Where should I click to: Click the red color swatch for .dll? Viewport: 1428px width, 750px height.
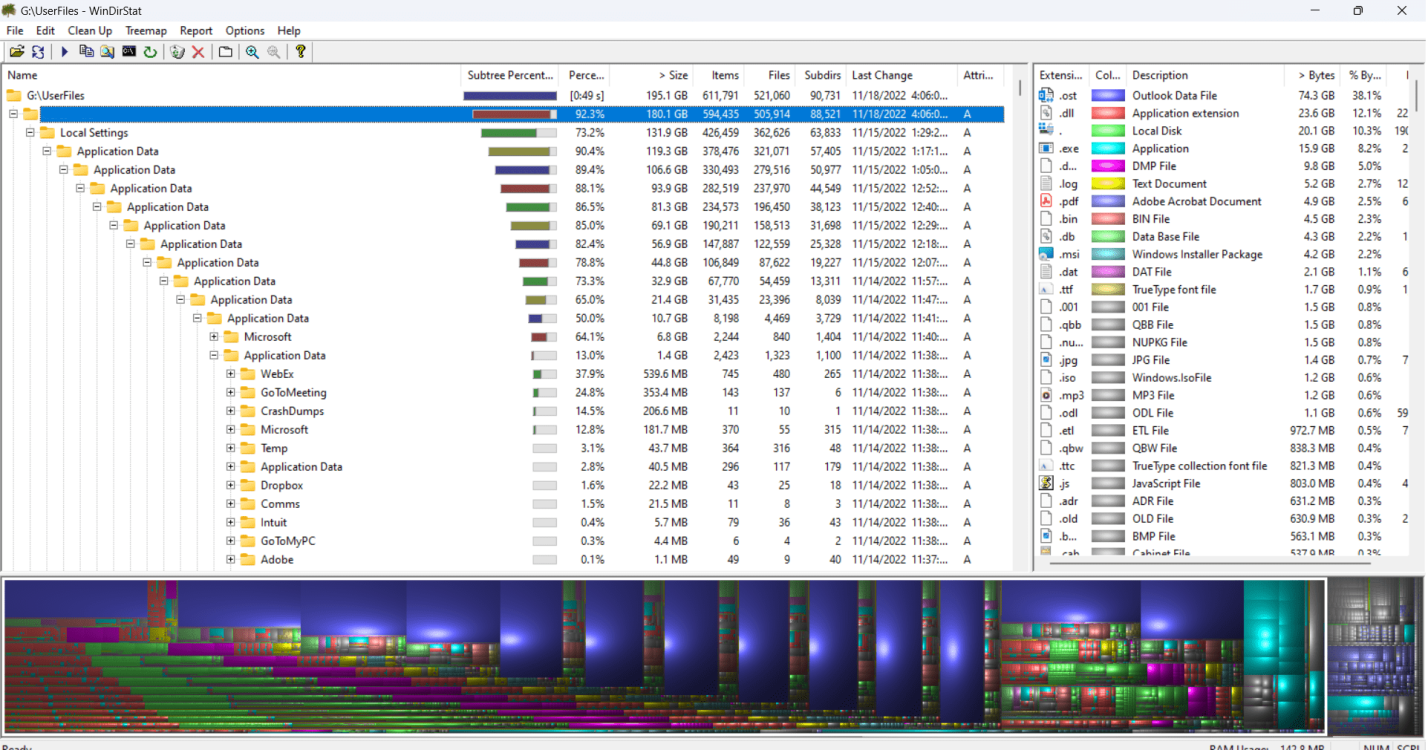click(1107, 113)
